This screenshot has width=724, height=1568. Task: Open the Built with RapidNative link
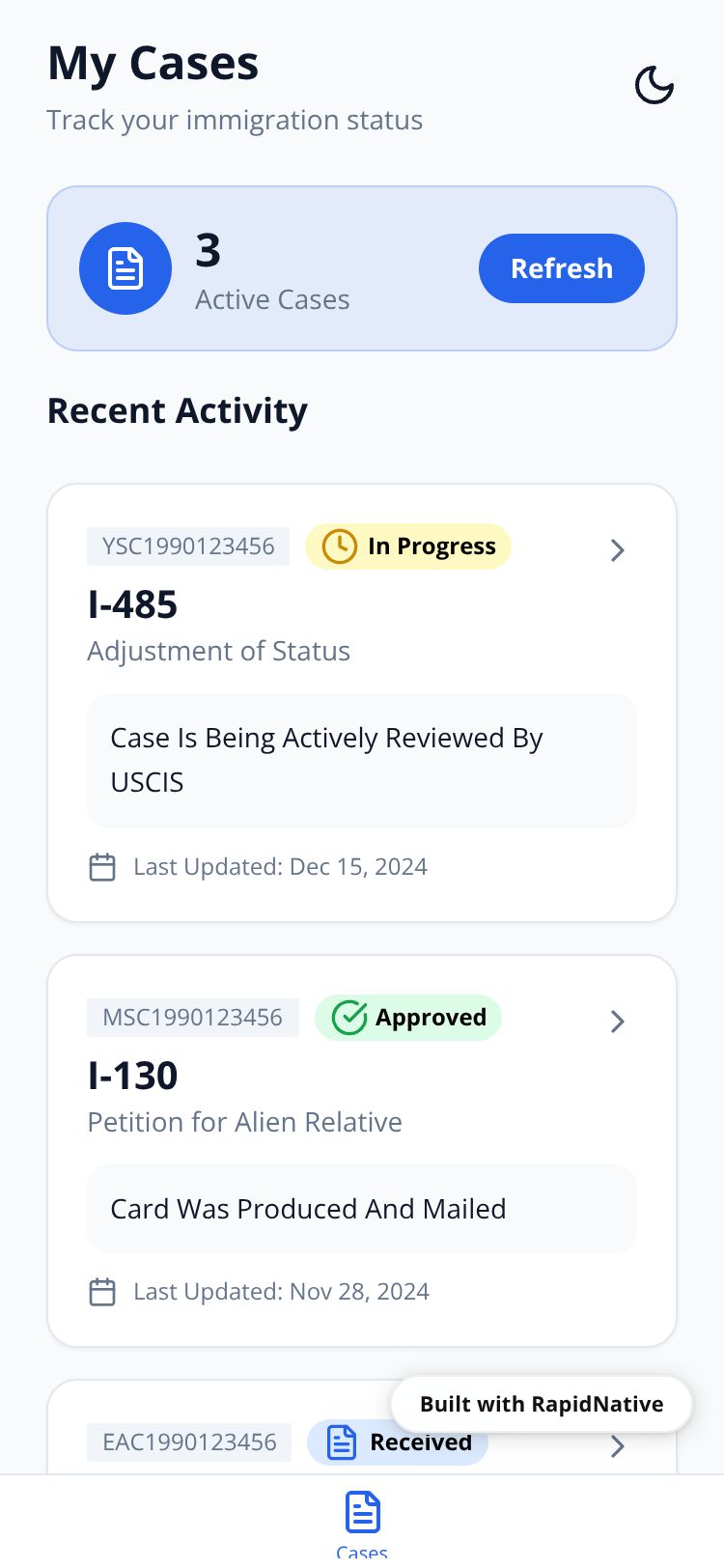[542, 1404]
